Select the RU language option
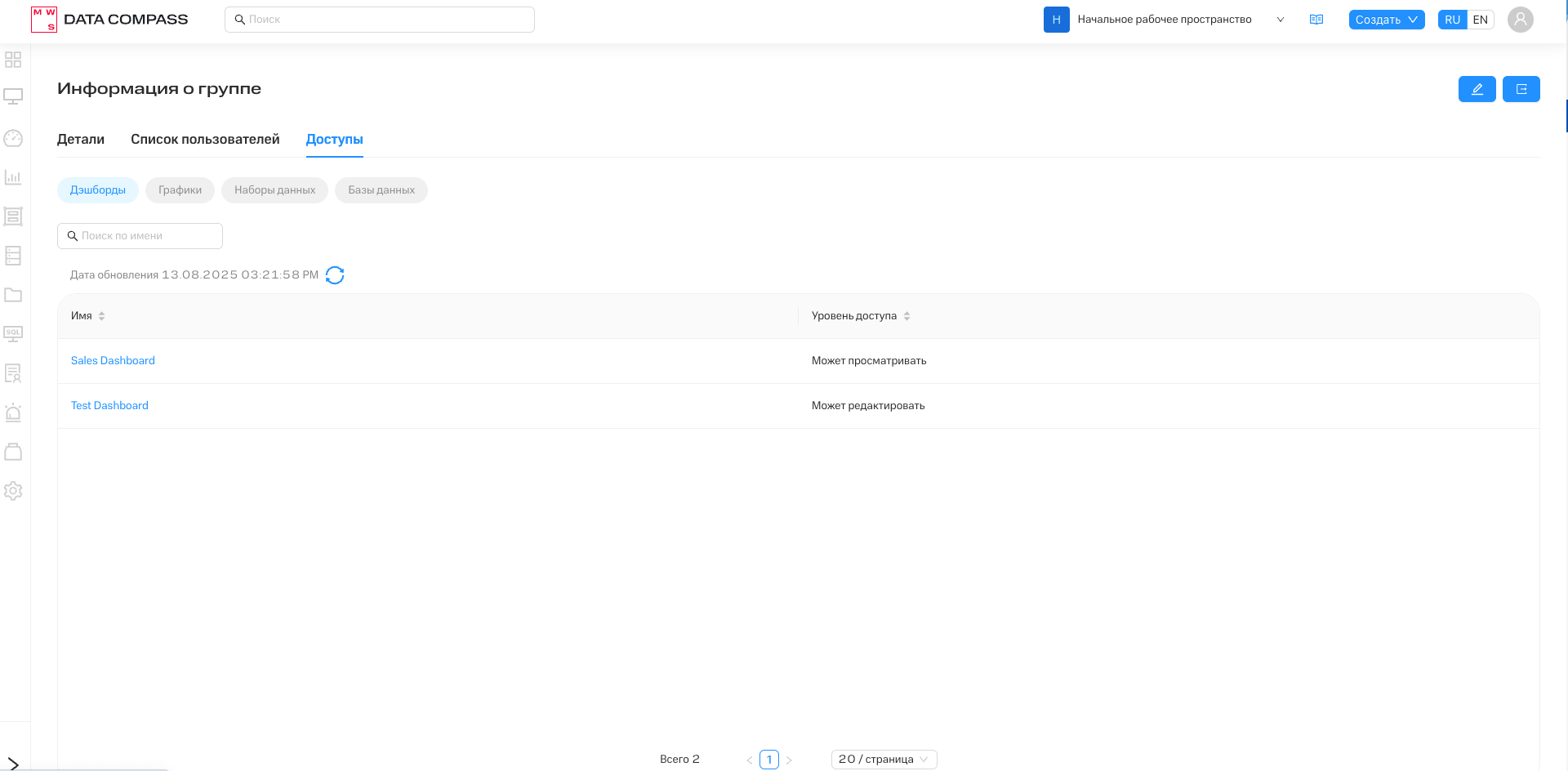 coord(1452,20)
